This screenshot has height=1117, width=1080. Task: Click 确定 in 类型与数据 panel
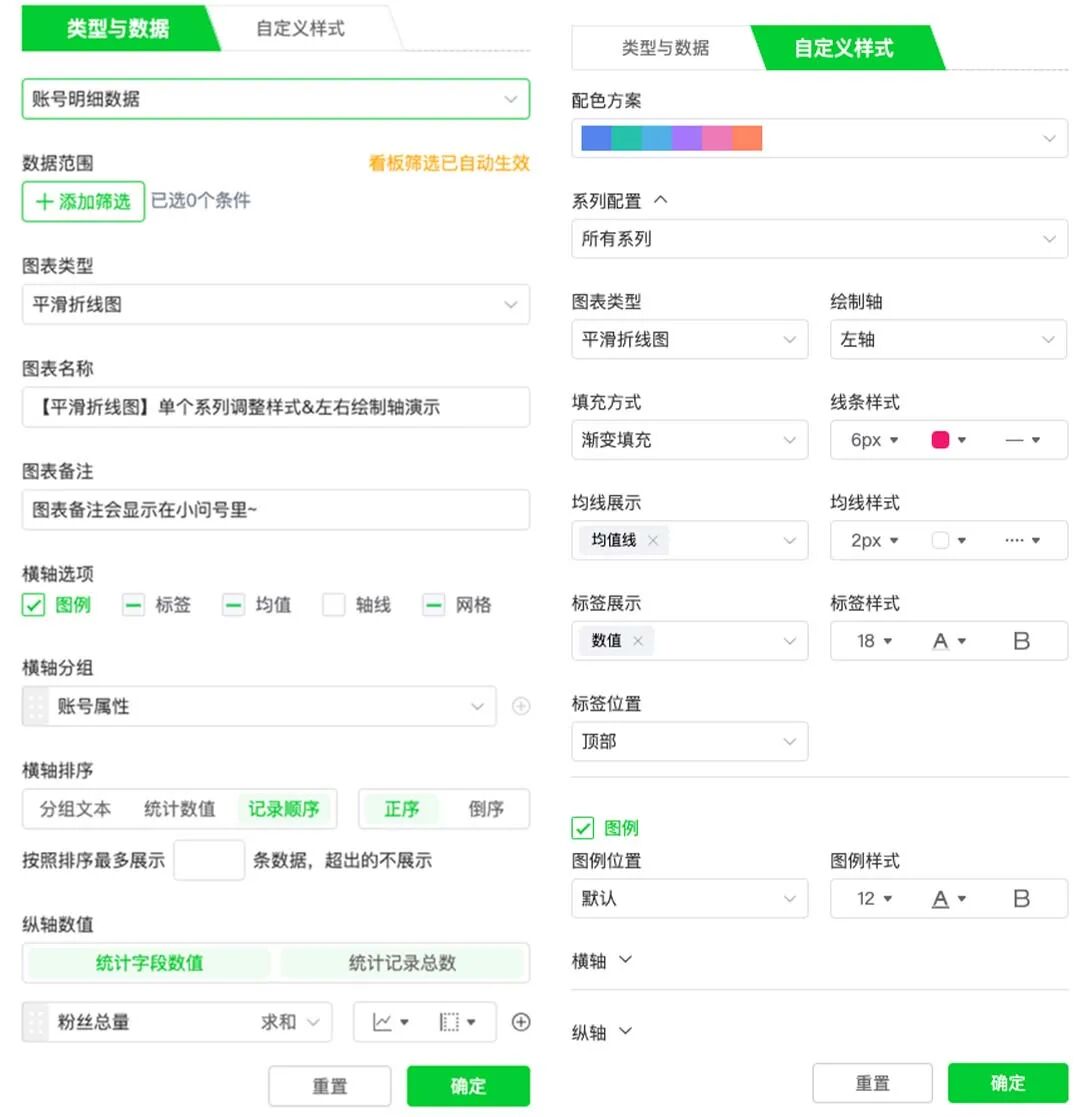pyautogui.click(x=468, y=1086)
